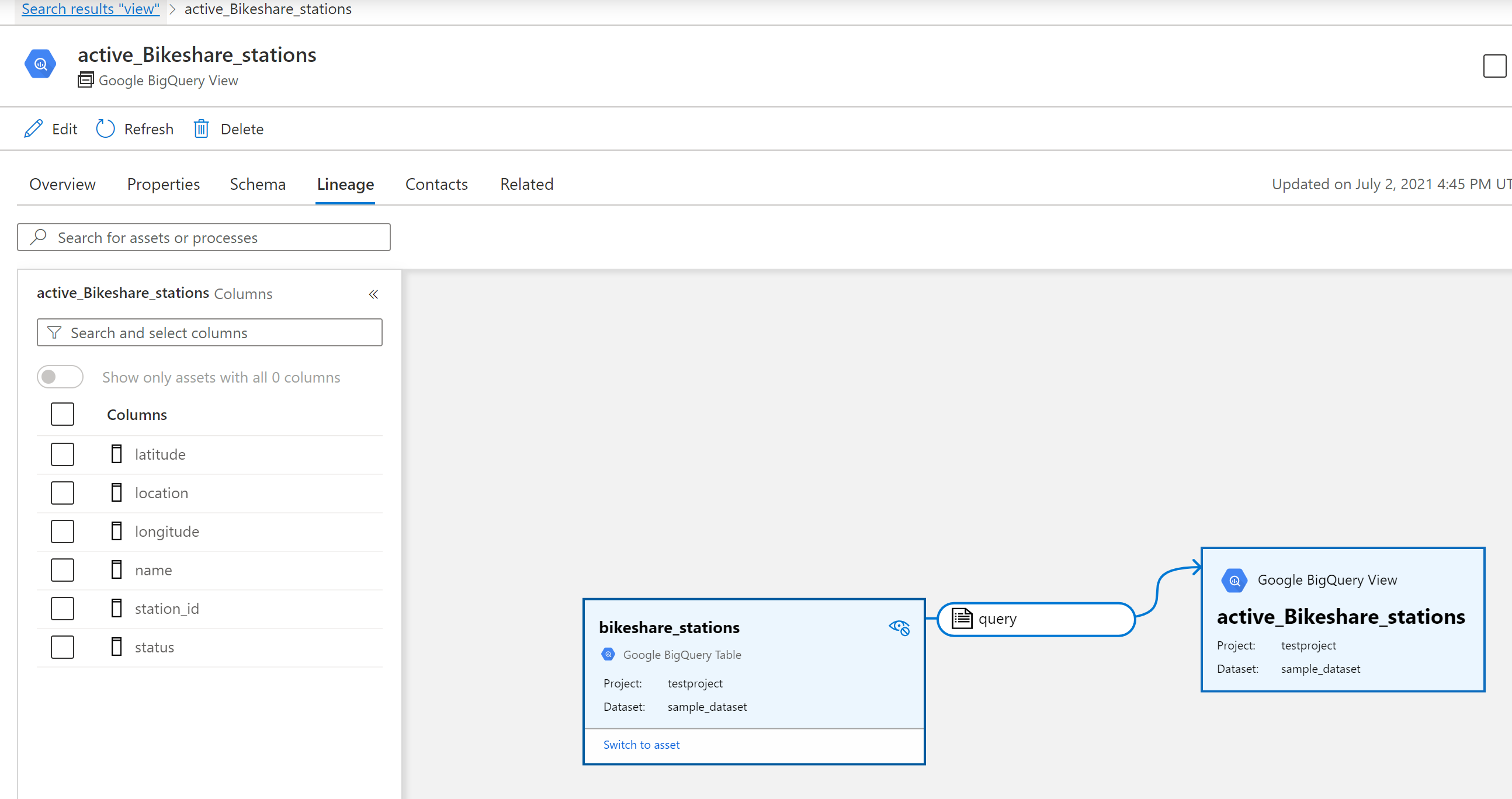Click the query process node icon

point(959,618)
